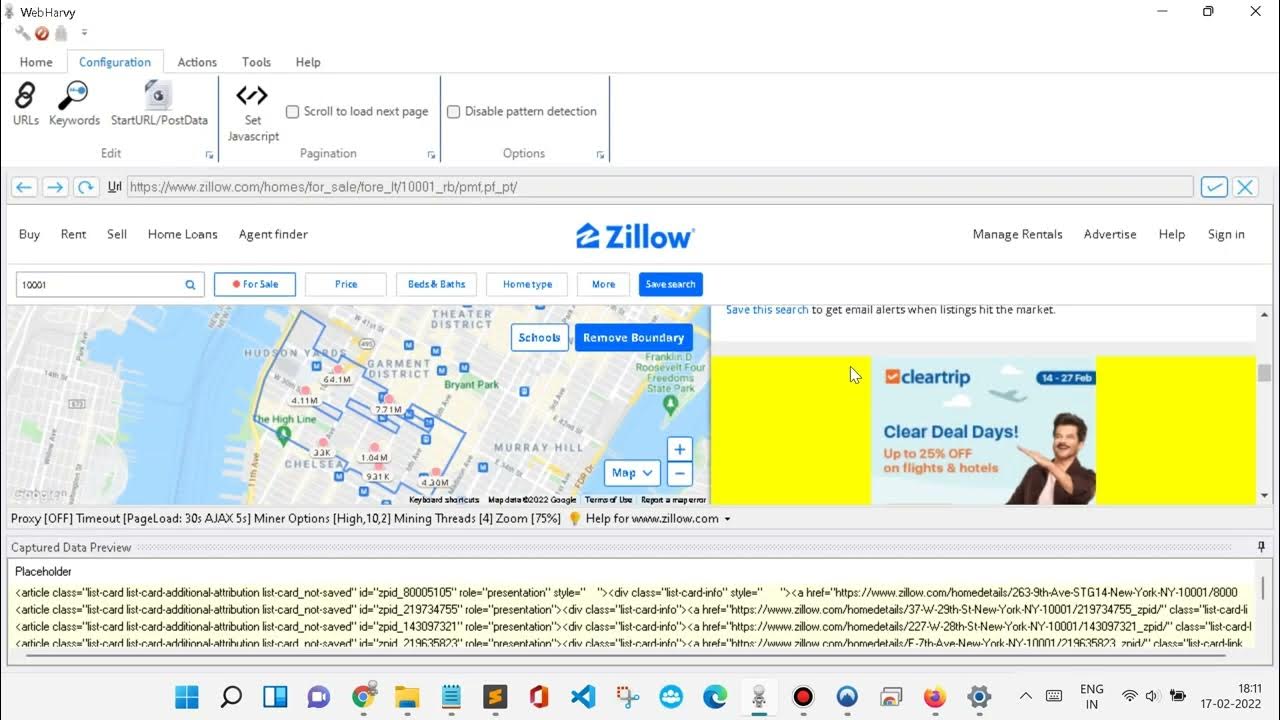1280x720 pixels.
Task: Click the 64.1M map price marker
Action: 337,379
